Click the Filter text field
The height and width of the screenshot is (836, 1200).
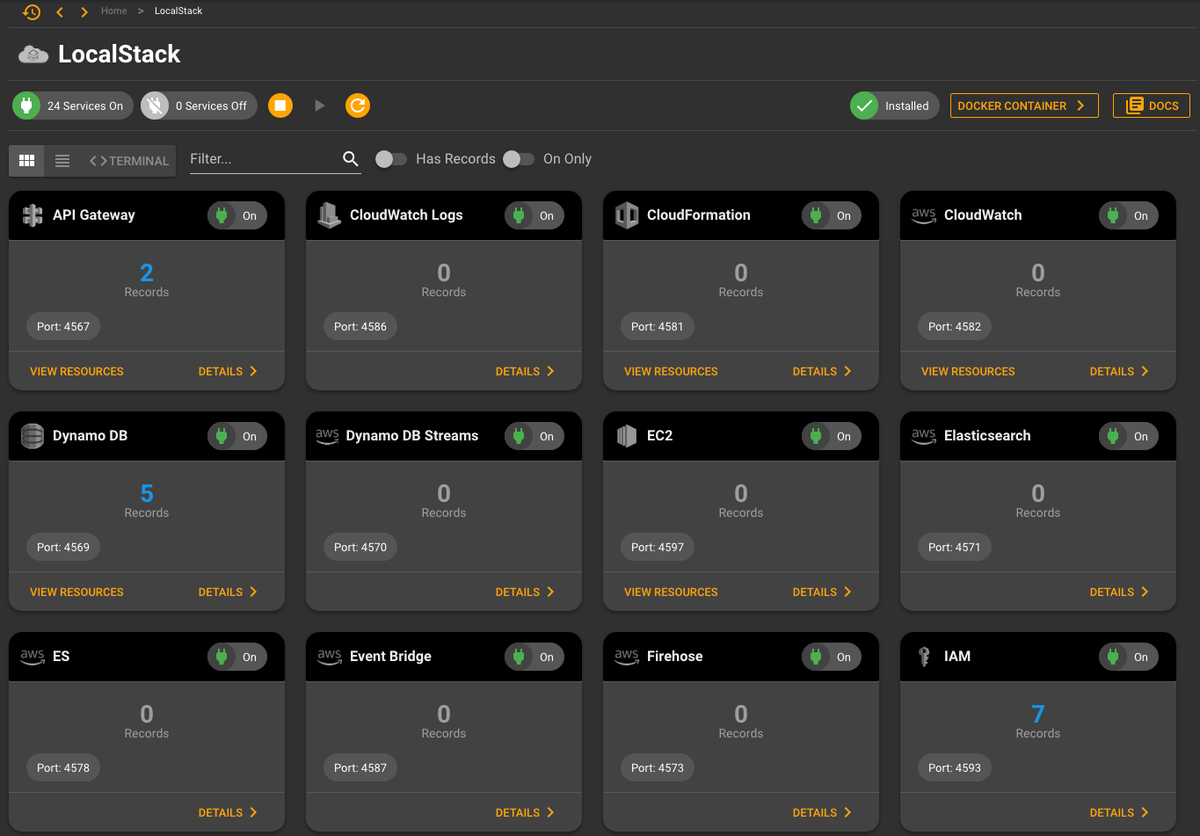[263, 159]
